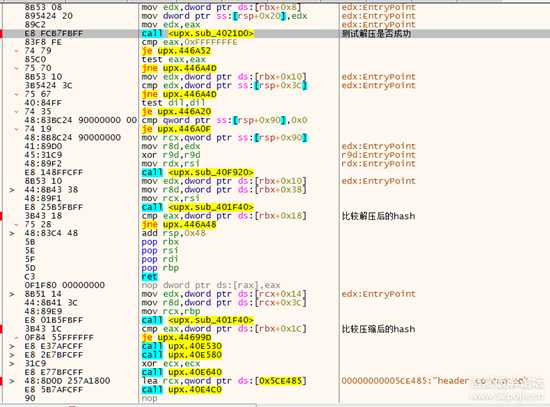550x407 pixels.
Task: Click the comment 比较压缩后的hash
Action: coord(378,329)
